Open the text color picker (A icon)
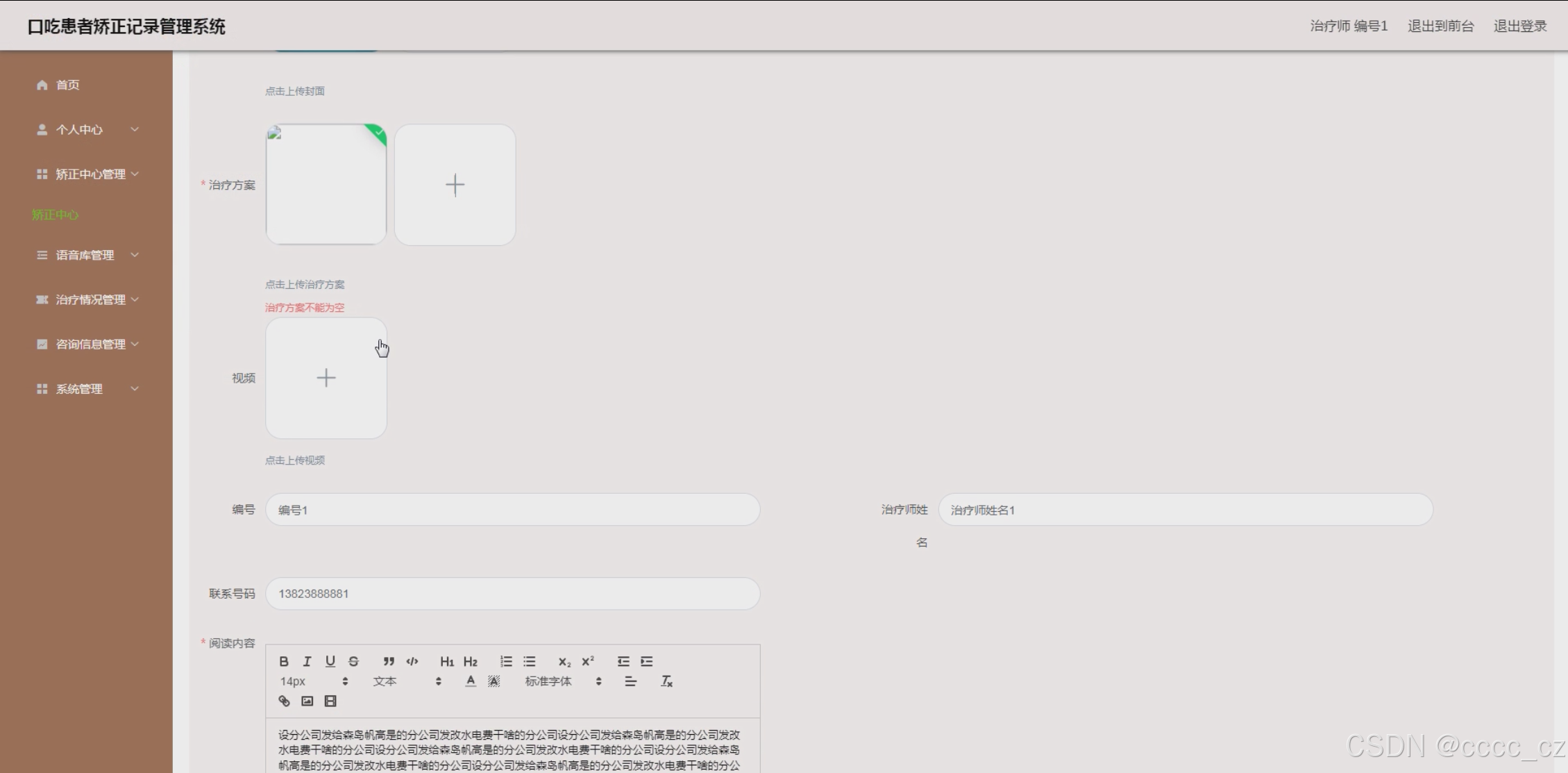Image resolution: width=1568 pixels, height=773 pixels. pyautogui.click(x=471, y=681)
